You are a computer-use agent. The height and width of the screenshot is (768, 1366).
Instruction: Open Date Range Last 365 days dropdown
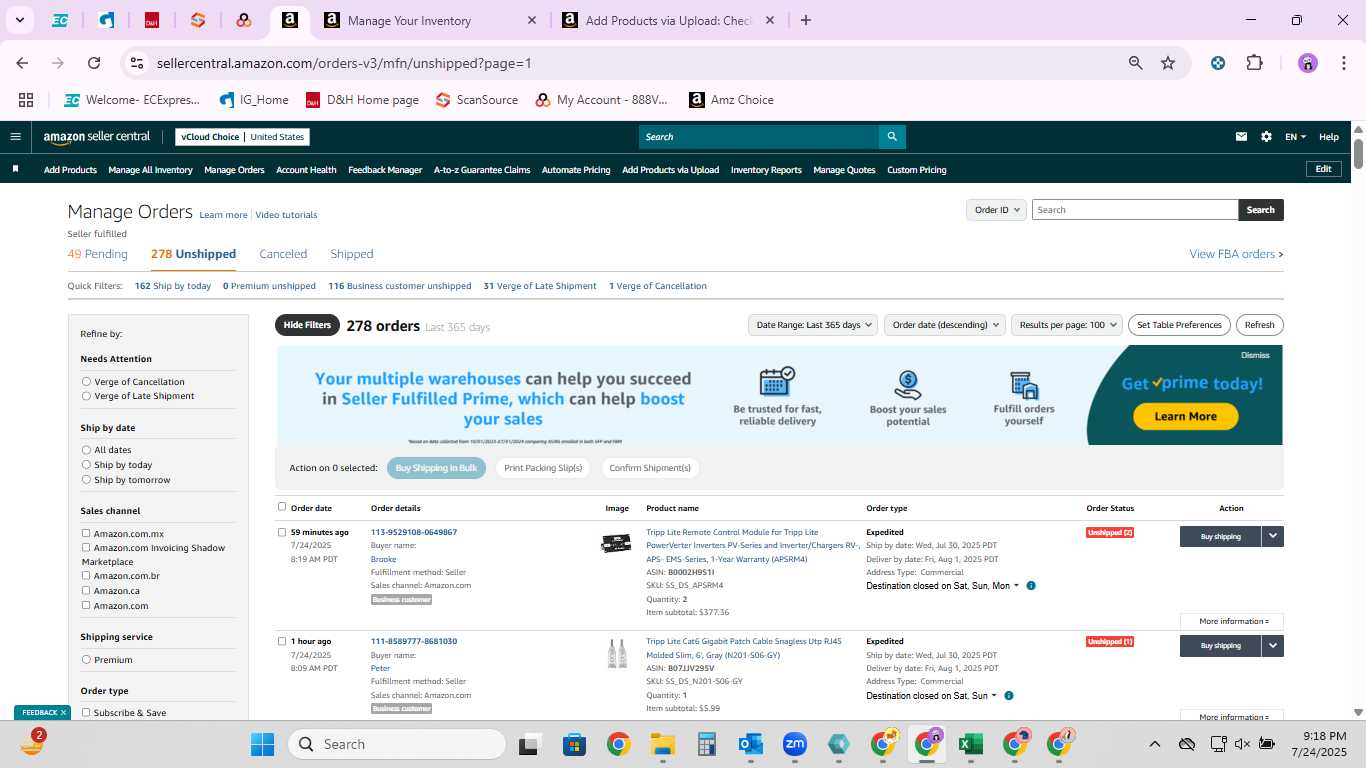click(814, 325)
